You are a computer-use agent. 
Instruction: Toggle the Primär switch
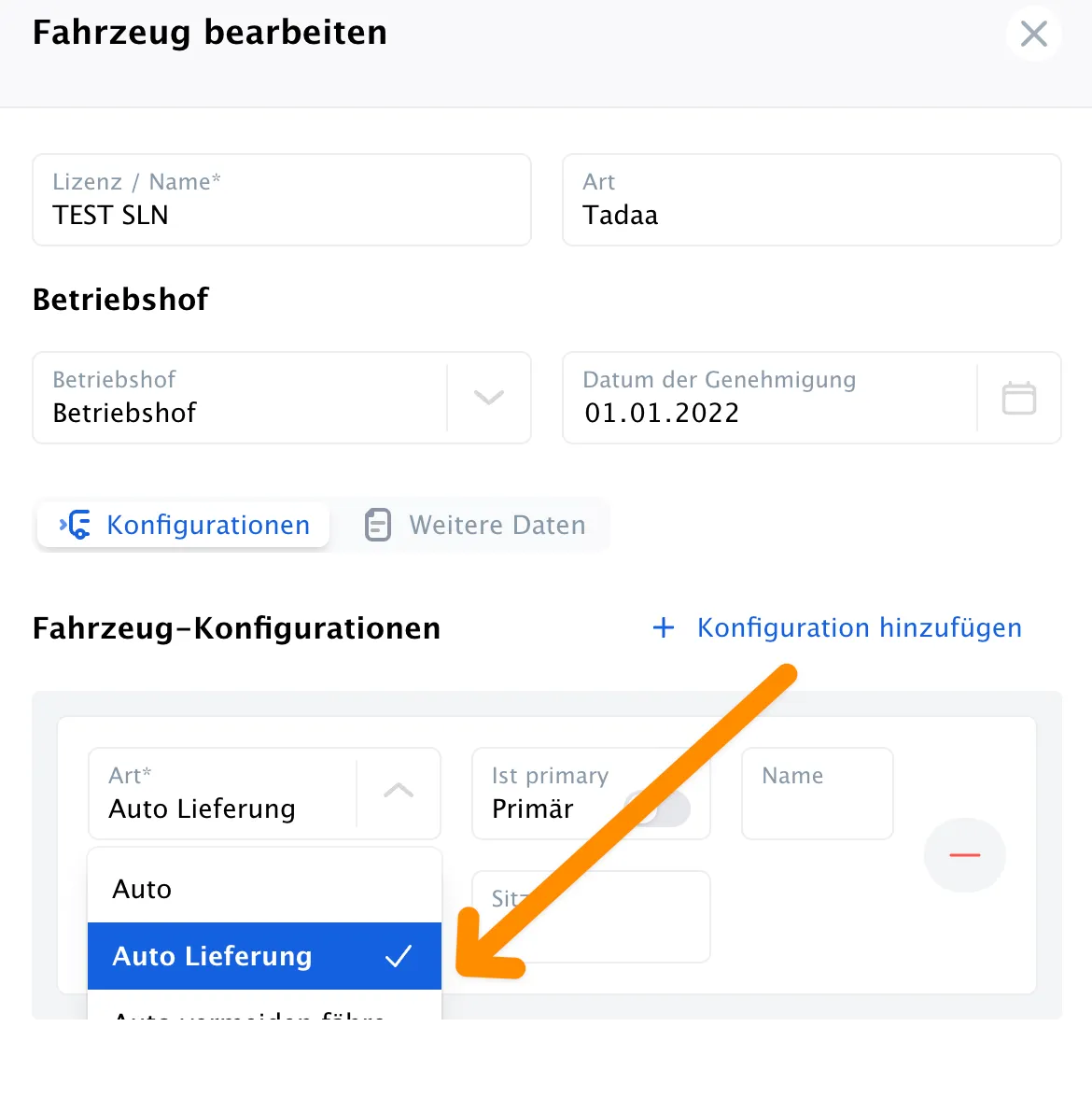(x=659, y=809)
